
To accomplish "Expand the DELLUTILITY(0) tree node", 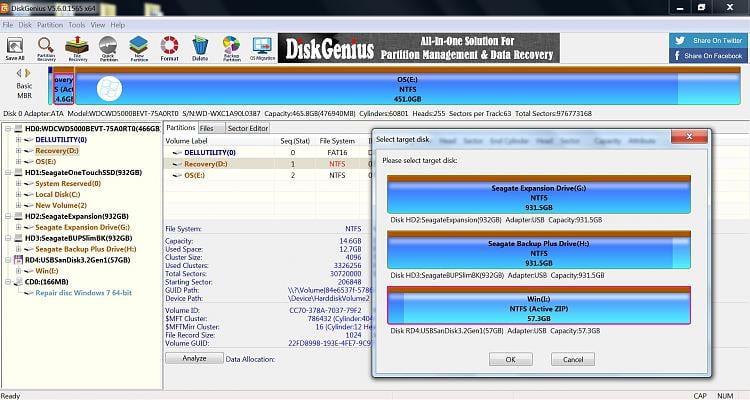I will 18,140.
